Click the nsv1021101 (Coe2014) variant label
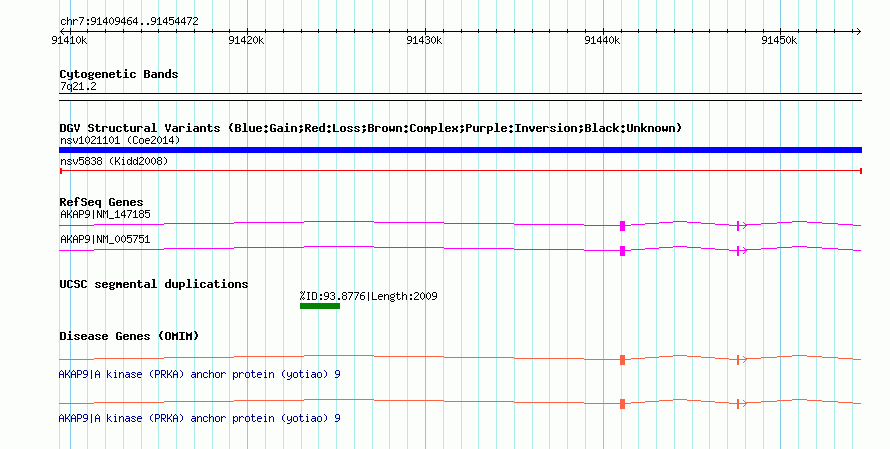This screenshot has height=449, width=890. pos(120,140)
